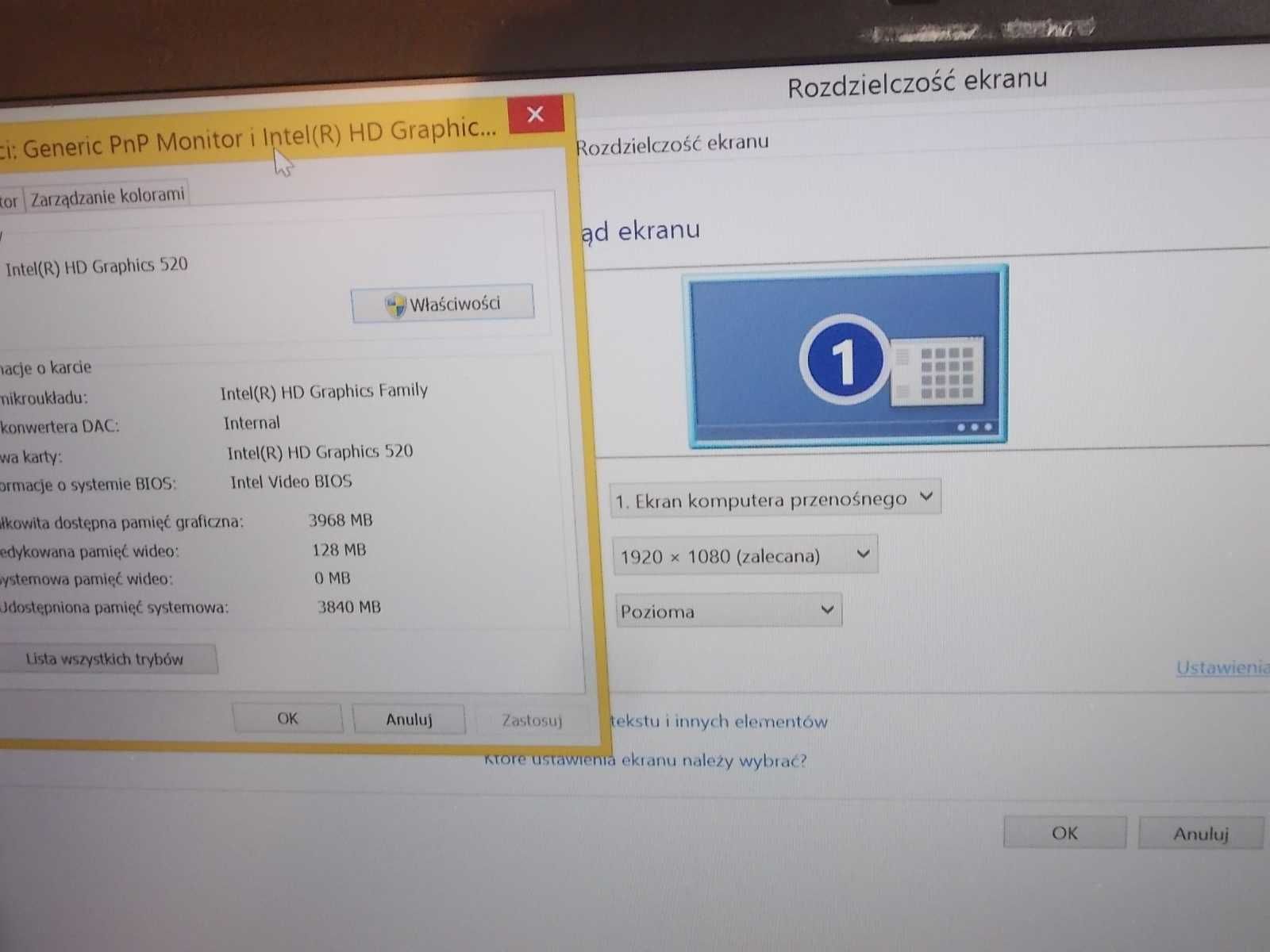
Task: Click the Intel(R) HD Graphics Family value
Action: pos(324,391)
